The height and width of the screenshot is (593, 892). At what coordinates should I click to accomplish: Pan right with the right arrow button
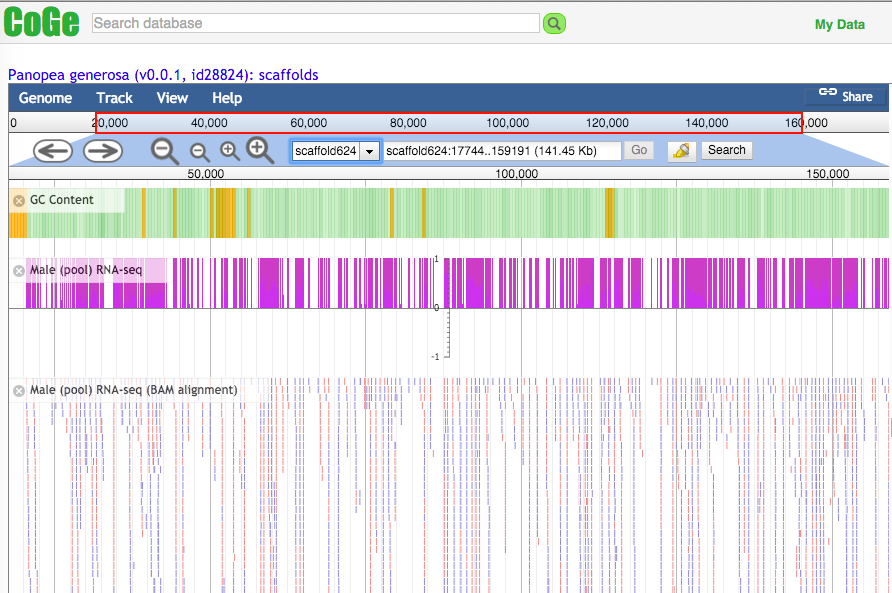103,151
